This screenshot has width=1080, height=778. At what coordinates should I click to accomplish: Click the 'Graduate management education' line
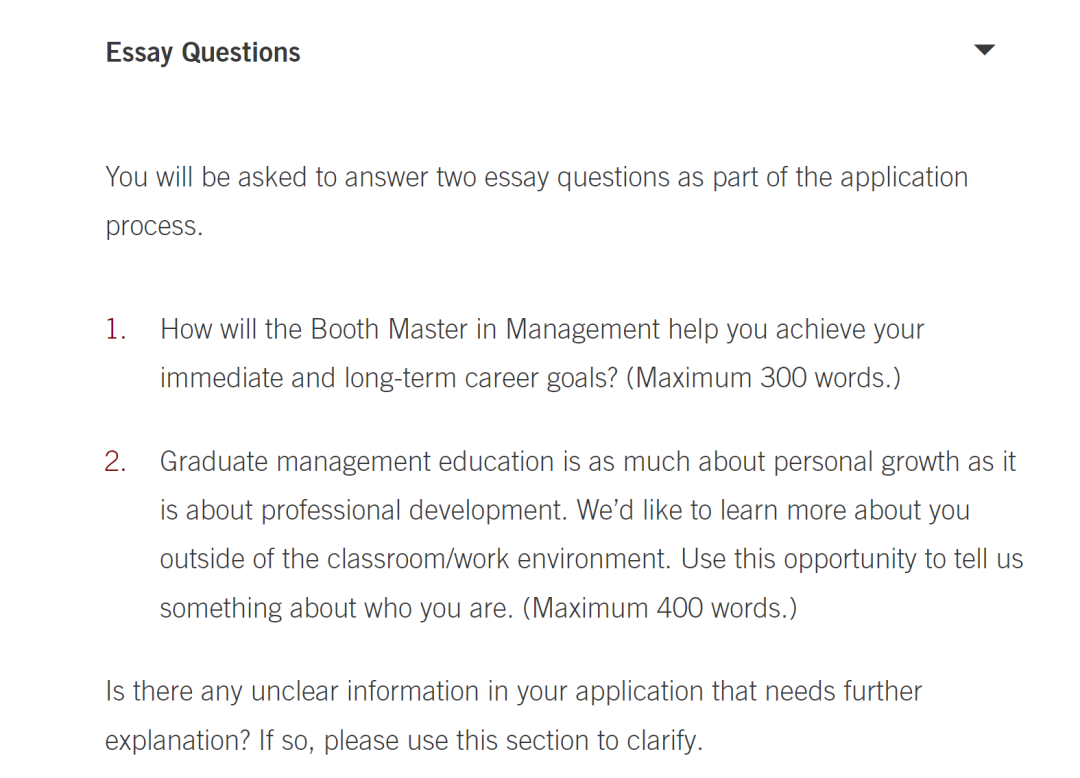tap(588, 461)
